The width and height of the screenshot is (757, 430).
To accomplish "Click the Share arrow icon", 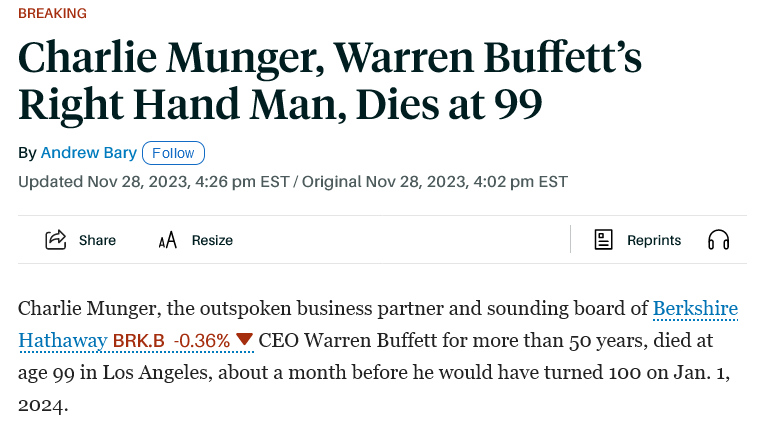I will pos(56,240).
